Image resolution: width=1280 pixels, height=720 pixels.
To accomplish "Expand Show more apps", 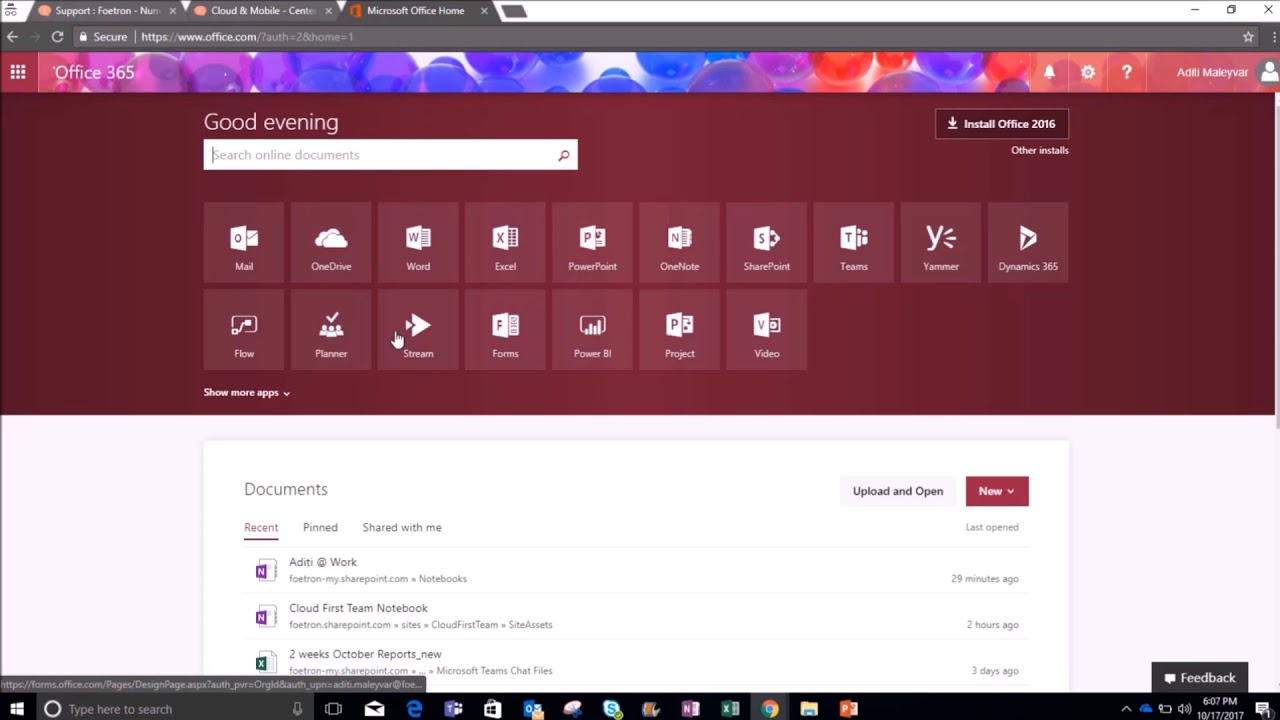I will click(247, 392).
